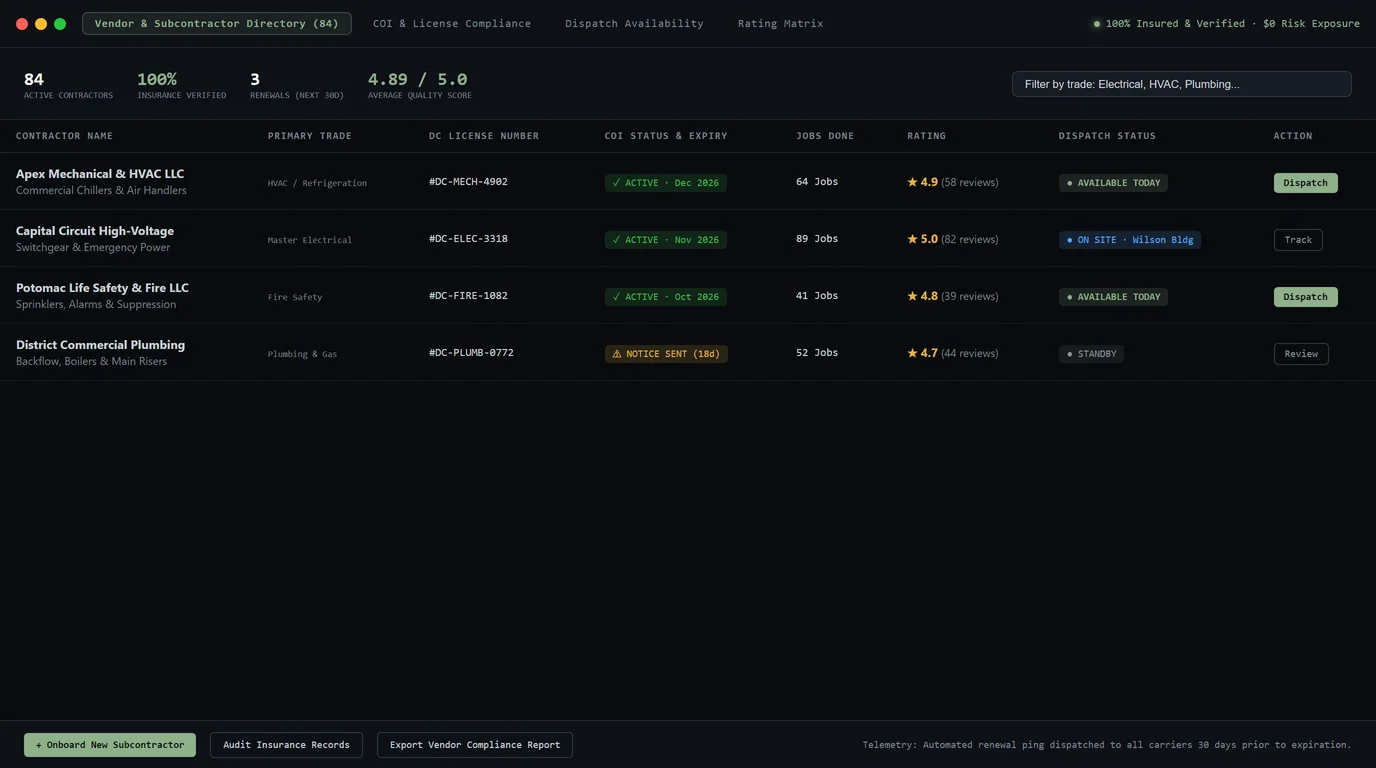Sort by COI Status & Expiry header
This screenshot has width=1376, height=768.
(x=666, y=136)
